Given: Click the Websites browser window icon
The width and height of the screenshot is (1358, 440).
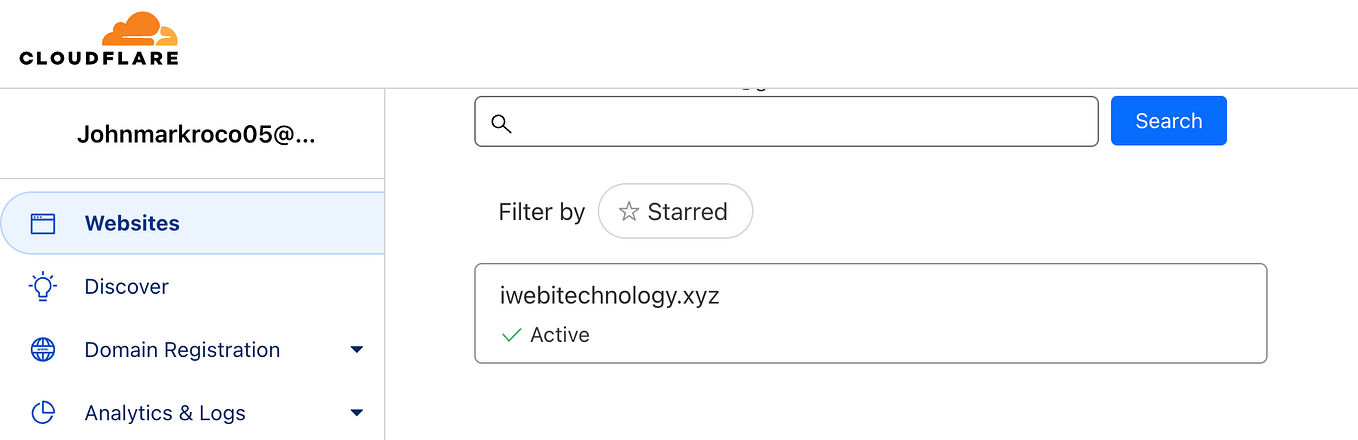Looking at the screenshot, I should pyautogui.click(x=43, y=223).
